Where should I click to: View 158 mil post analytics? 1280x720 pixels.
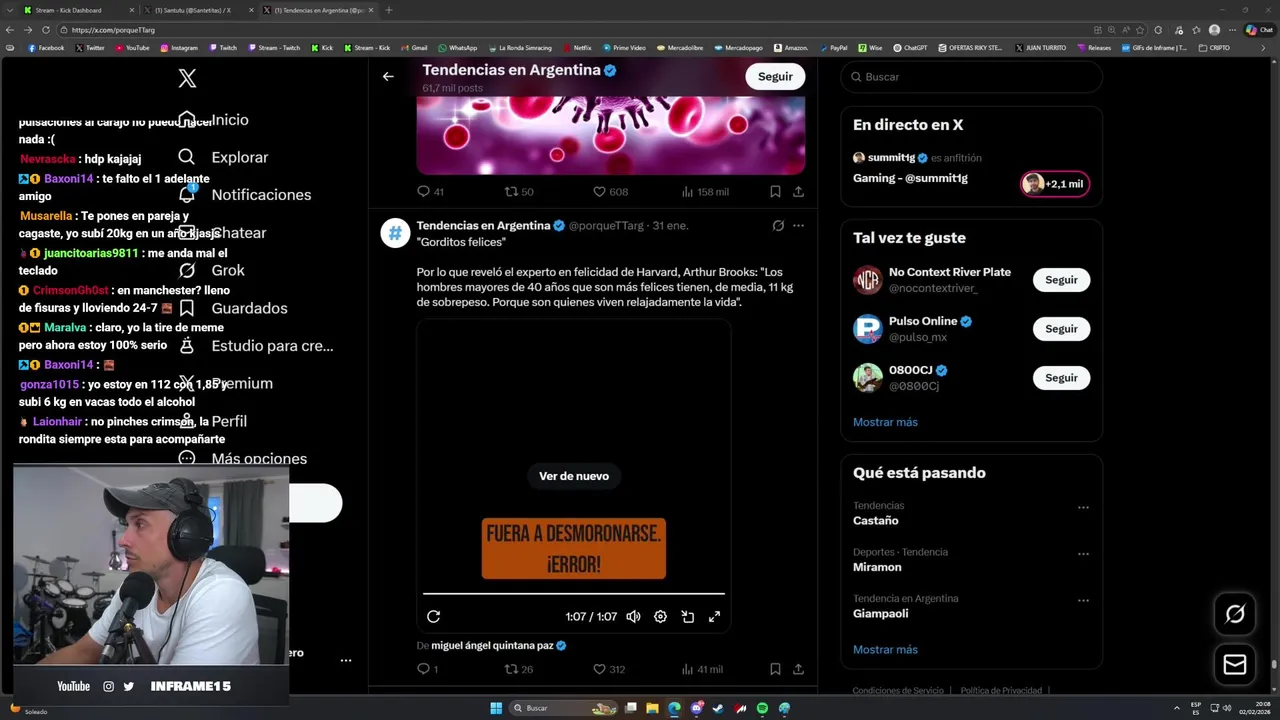[x=705, y=191]
